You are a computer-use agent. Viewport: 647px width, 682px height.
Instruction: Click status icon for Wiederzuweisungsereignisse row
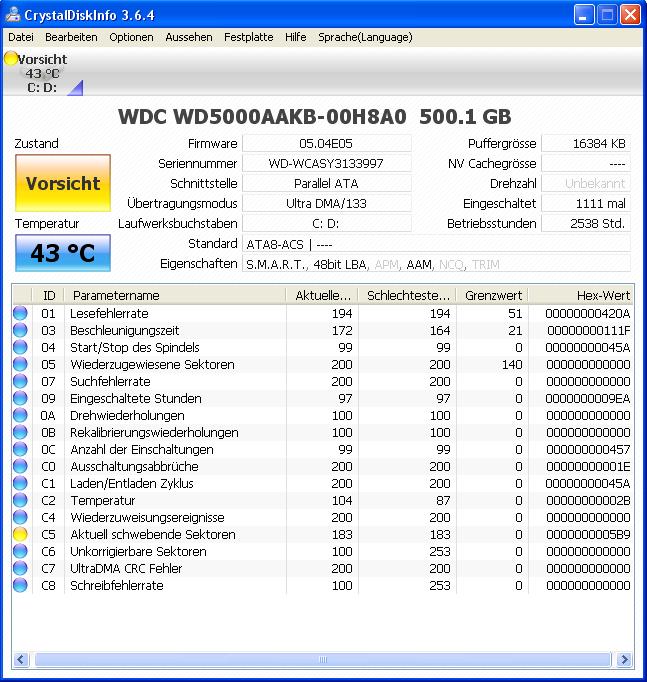tap(20, 517)
